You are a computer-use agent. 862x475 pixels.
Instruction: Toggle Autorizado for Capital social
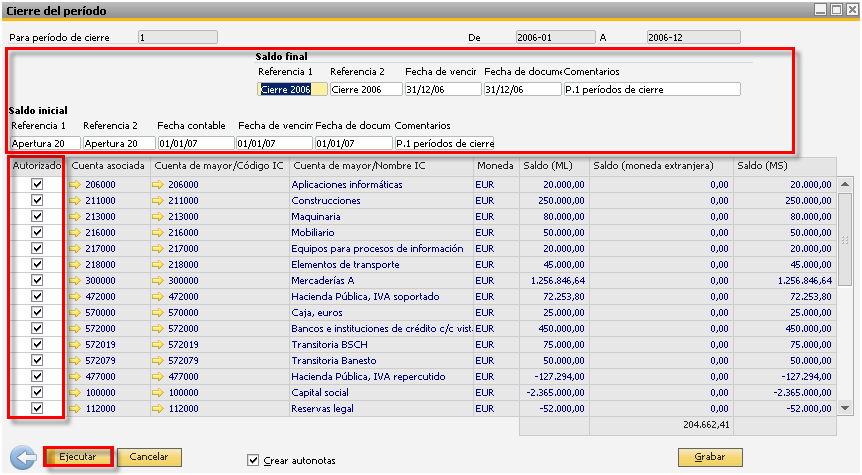[x=37, y=392]
